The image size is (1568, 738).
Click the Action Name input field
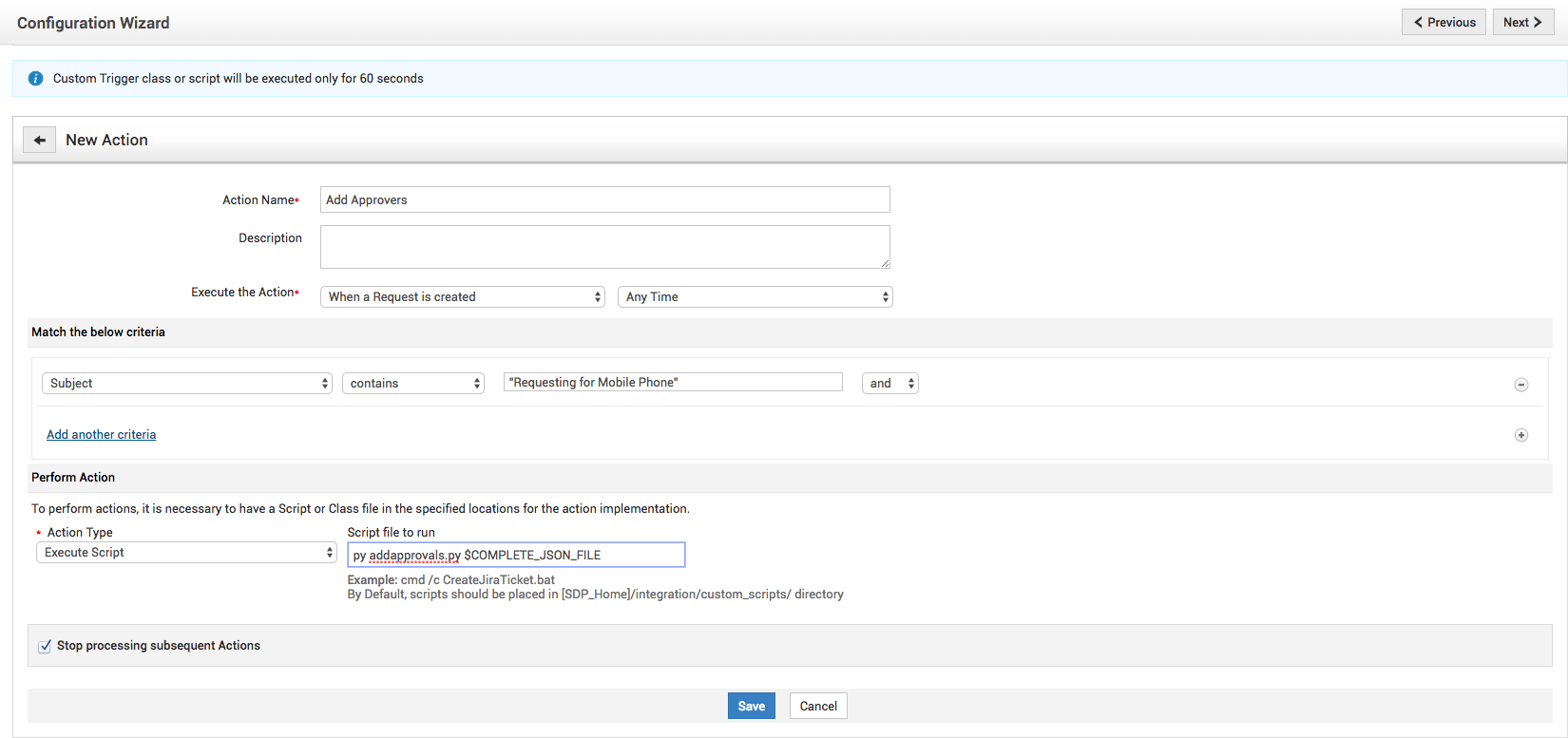tap(605, 199)
